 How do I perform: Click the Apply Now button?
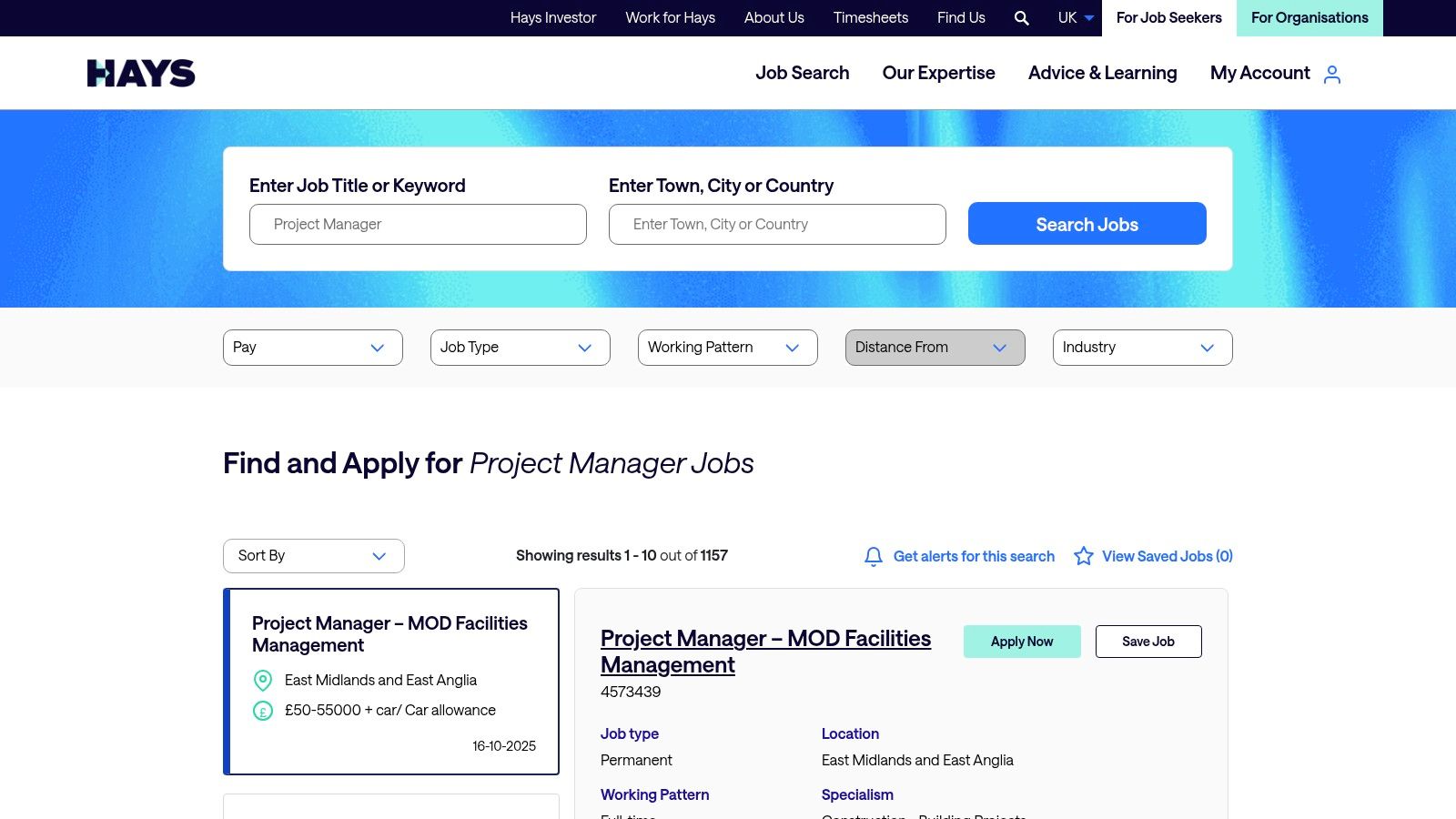pyautogui.click(x=1022, y=642)
